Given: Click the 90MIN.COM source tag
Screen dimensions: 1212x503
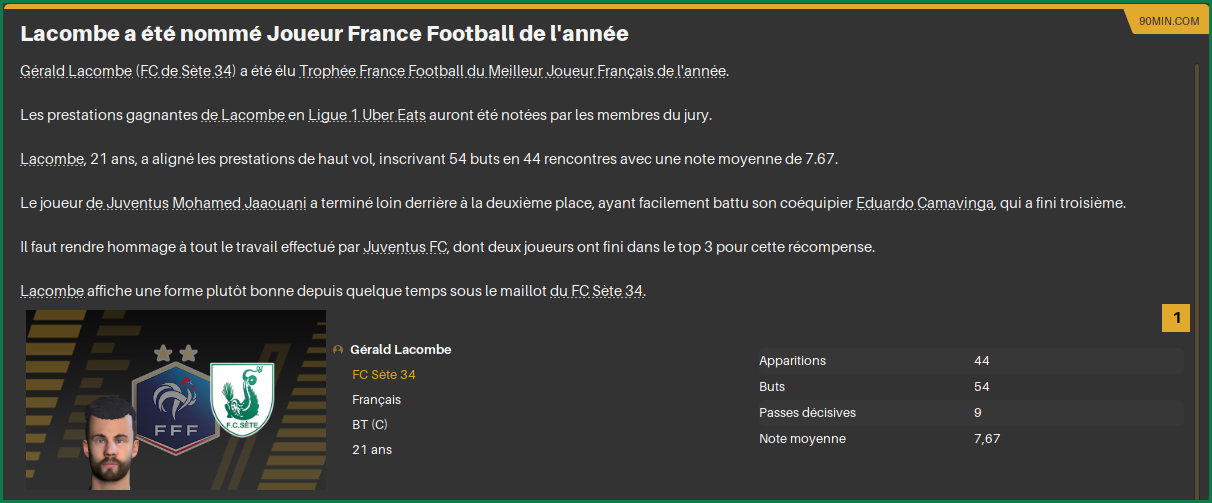Looking at the screenshot, I should [x=1168, y=21].
